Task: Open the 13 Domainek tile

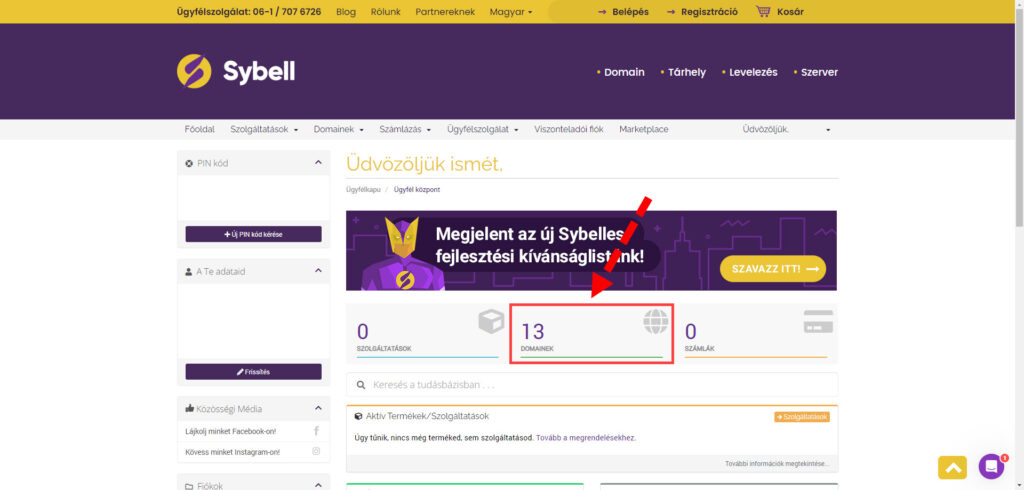Action: click(x=591, y=333)
